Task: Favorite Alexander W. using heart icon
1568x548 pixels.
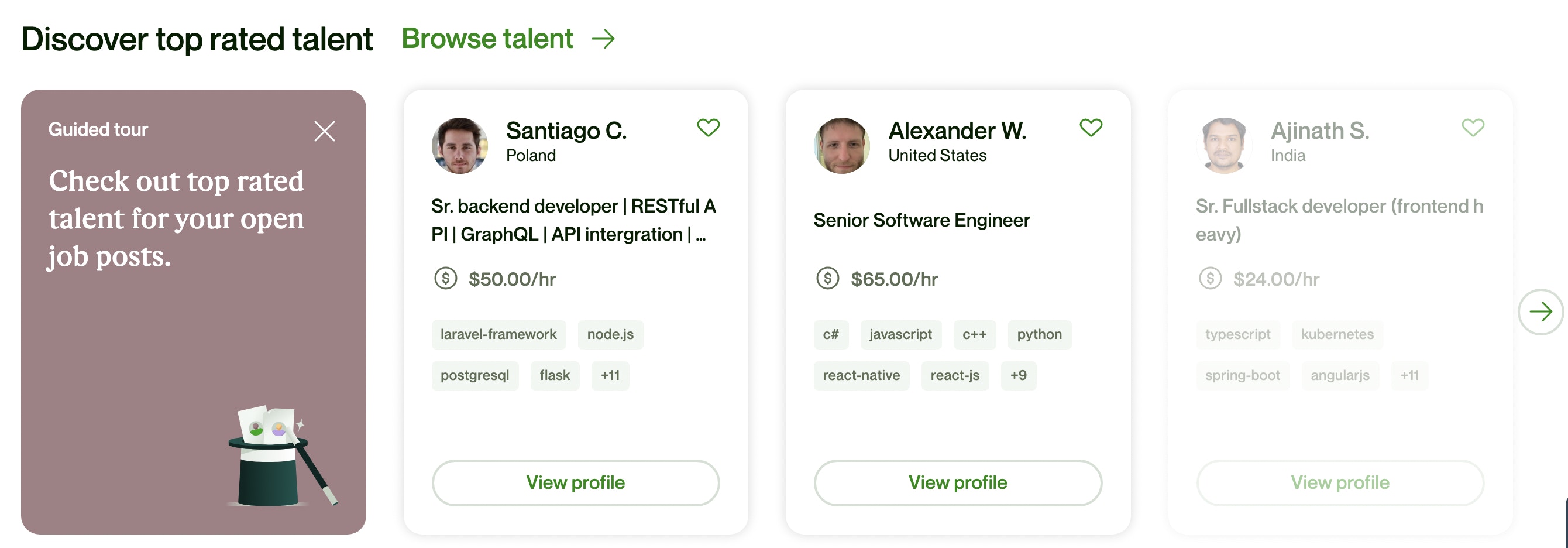Action: tap(1090, 128)
